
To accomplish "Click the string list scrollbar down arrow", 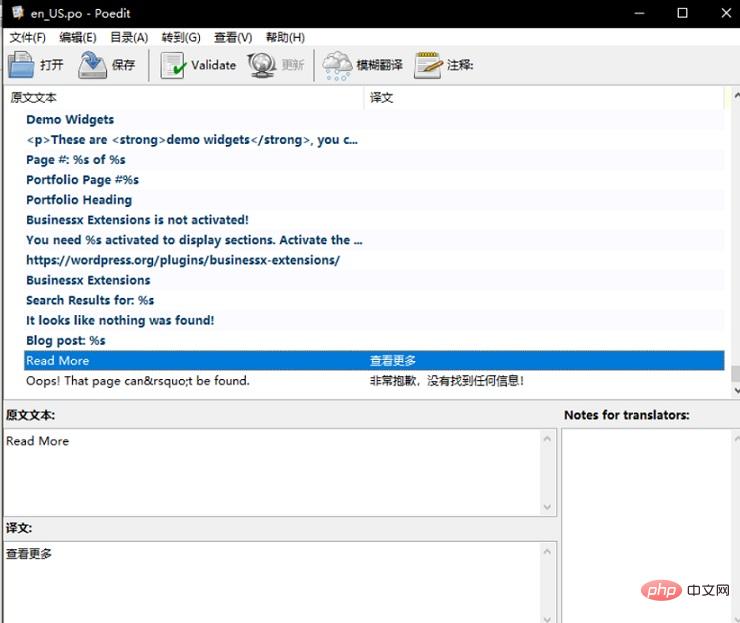I will click(x=736, y=390).
